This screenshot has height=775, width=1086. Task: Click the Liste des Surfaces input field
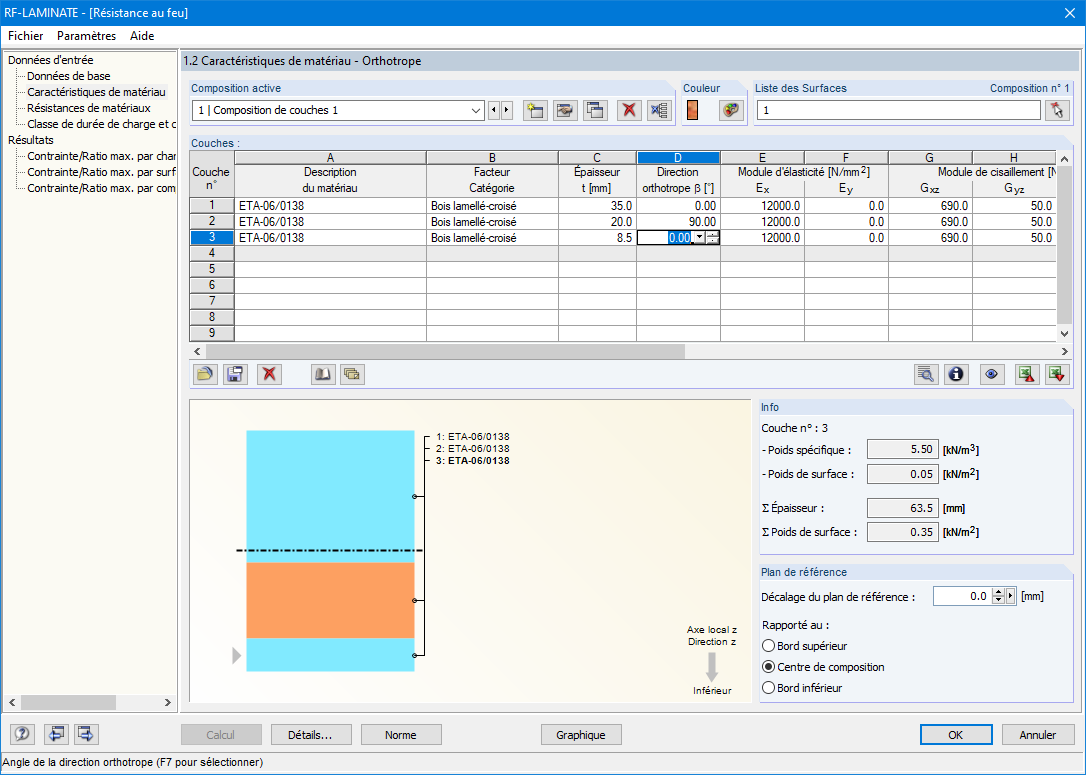pos(898,110)
